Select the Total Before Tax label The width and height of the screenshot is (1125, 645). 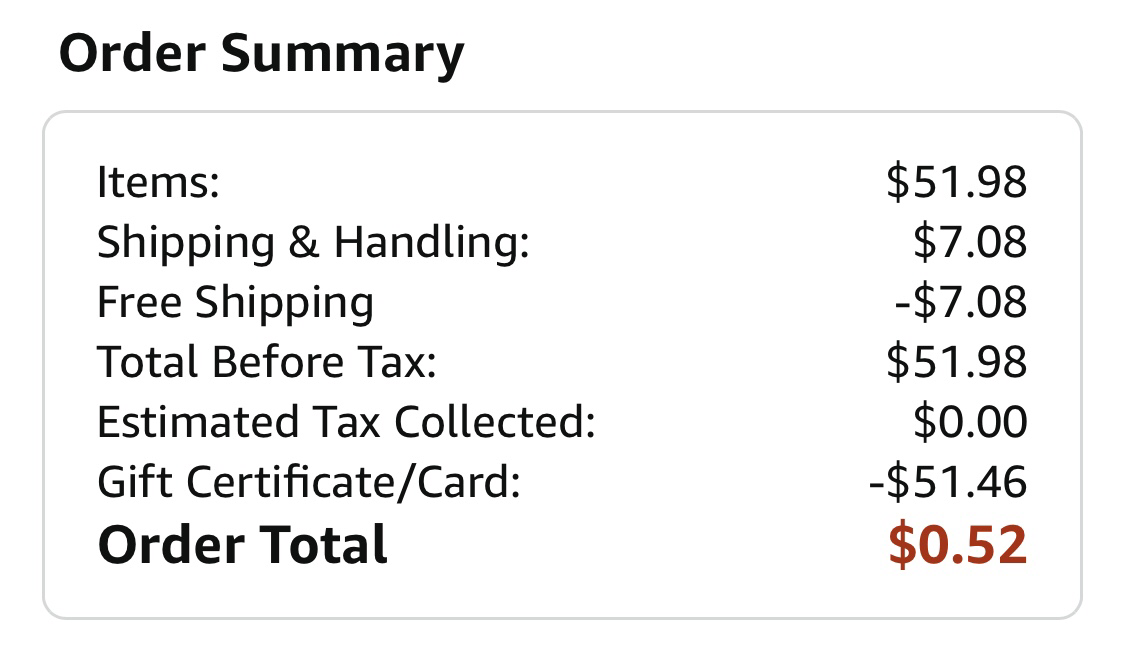[x=267, y=362]
